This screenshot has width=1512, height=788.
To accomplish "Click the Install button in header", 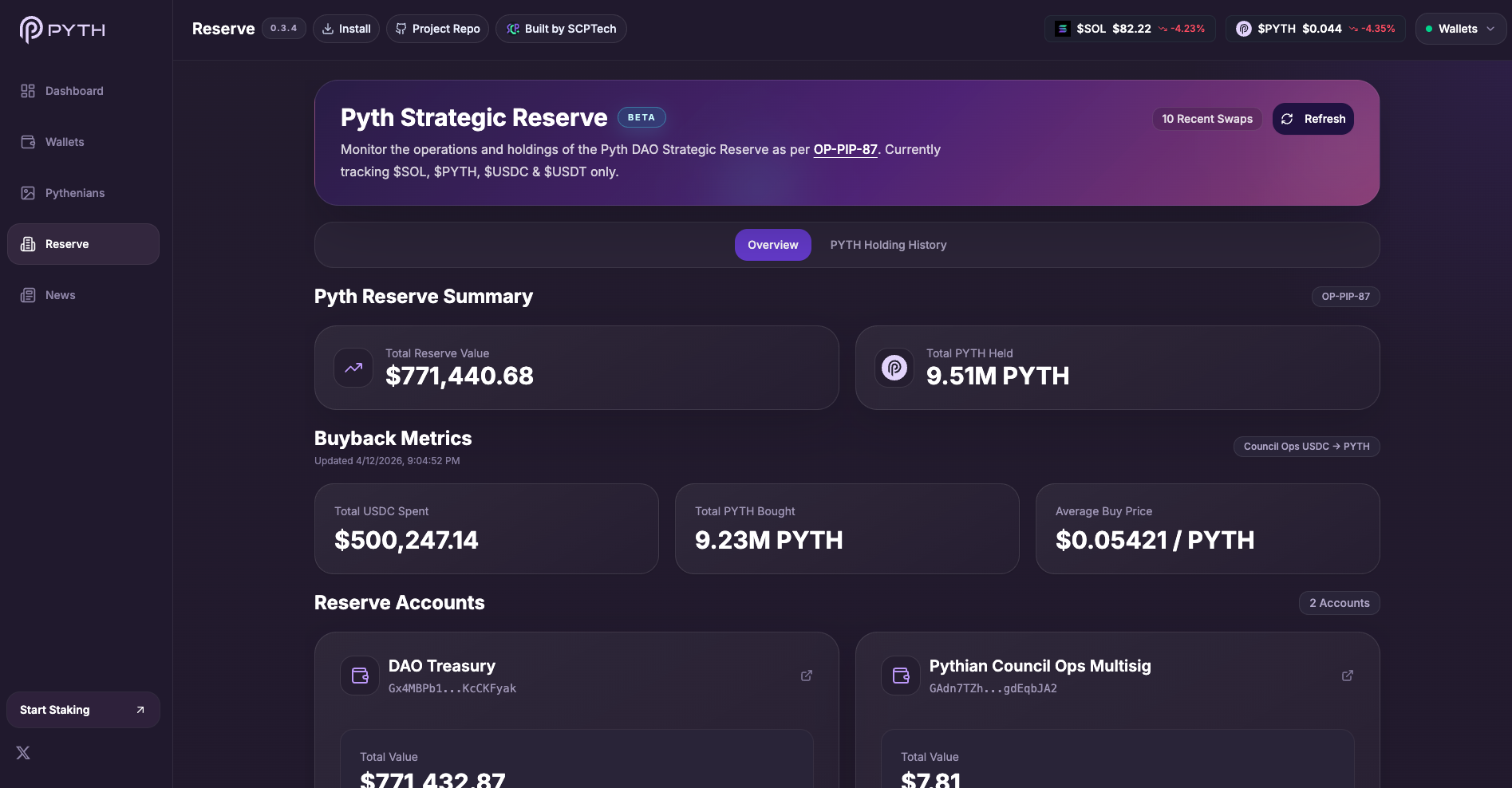I will (346, 29).
